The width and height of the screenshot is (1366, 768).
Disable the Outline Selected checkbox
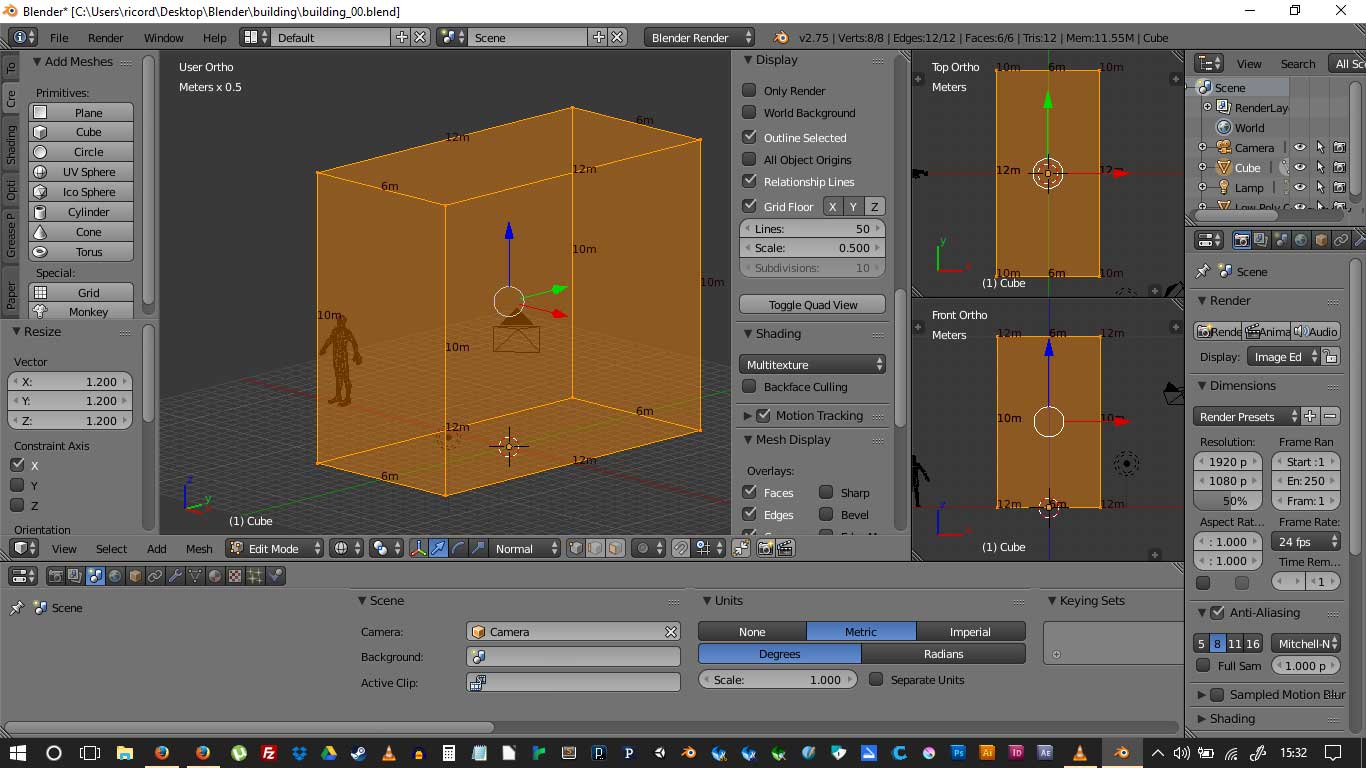749,137
